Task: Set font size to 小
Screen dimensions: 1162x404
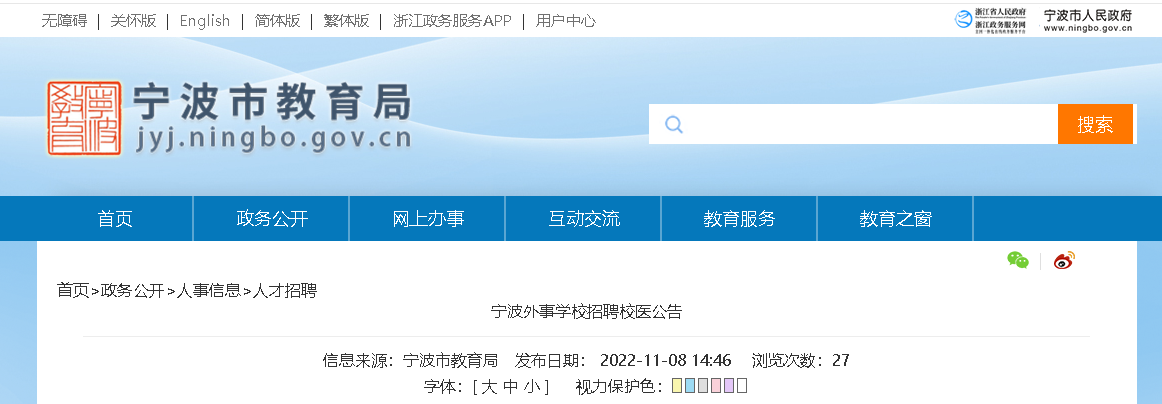Action: coord(532,386)
